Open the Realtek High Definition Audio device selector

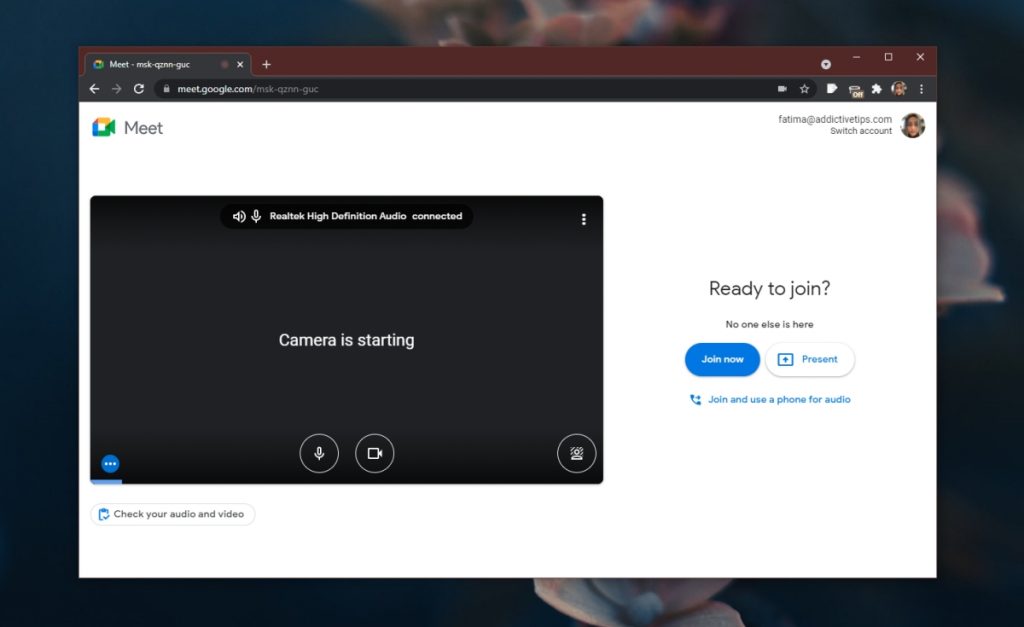346,216
